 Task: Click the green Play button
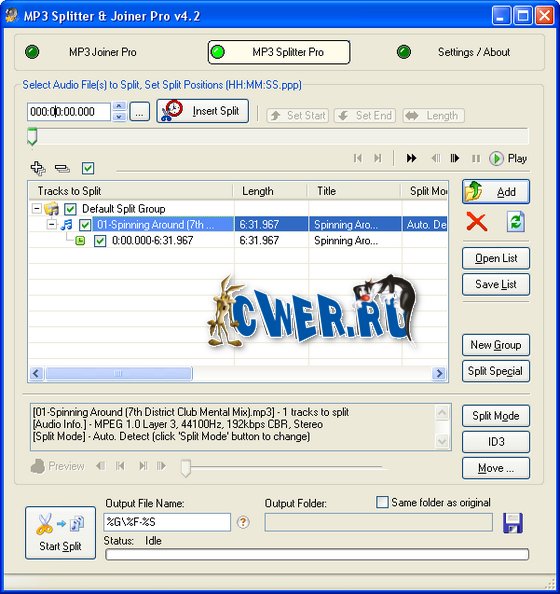[508, 158]
